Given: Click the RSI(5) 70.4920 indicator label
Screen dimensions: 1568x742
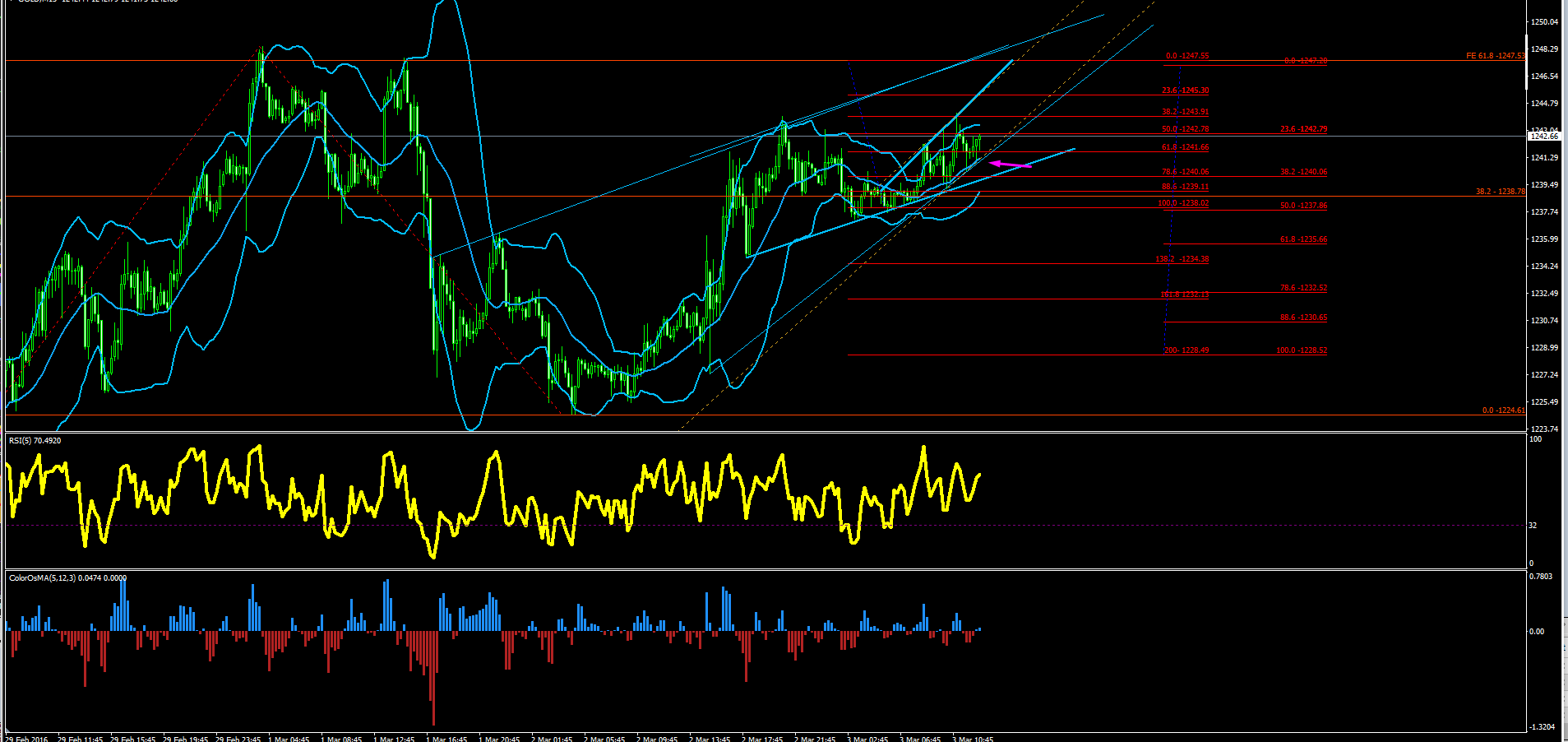Looking at the screenshot, I should pos(35,441).
